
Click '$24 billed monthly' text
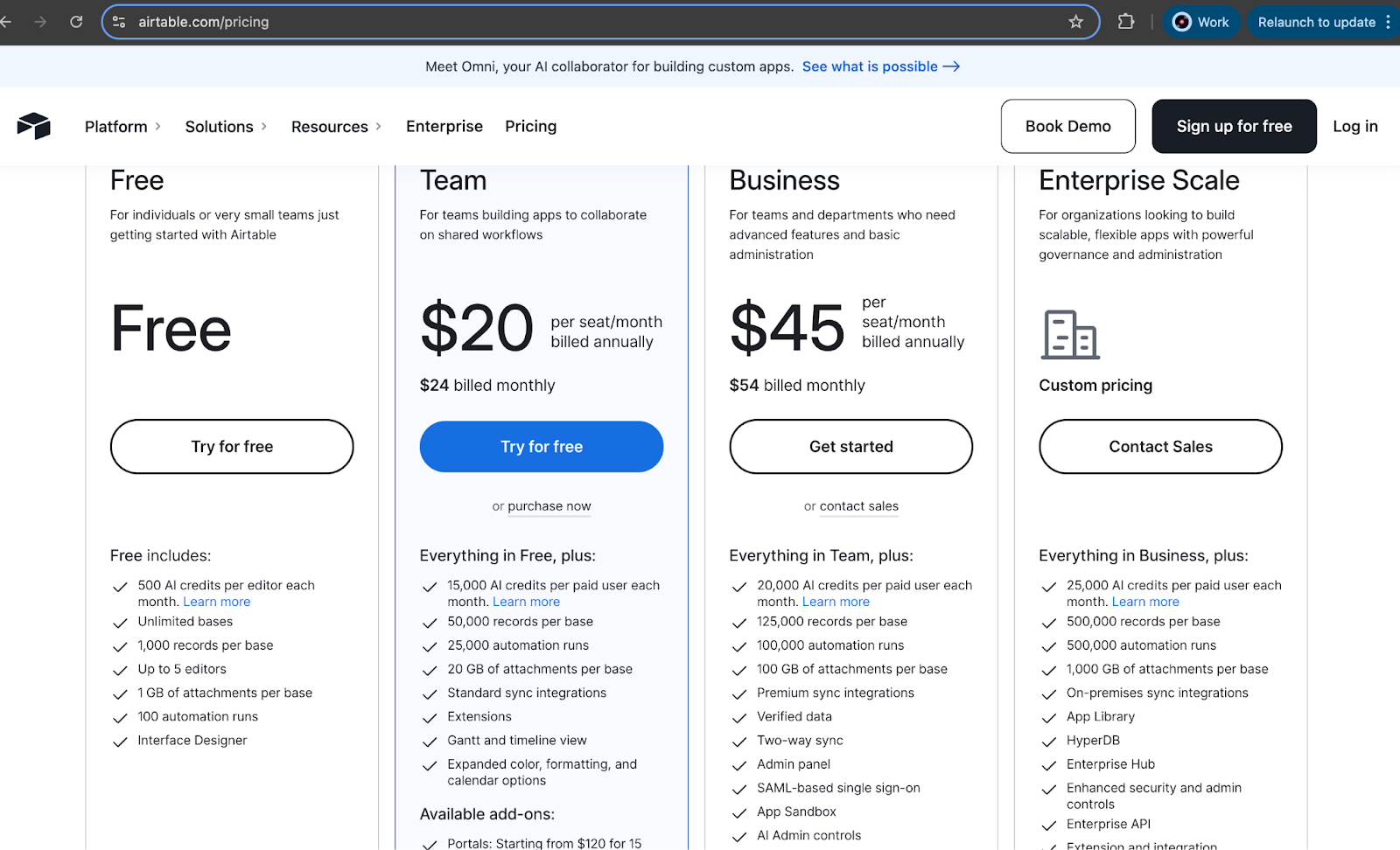487,386
